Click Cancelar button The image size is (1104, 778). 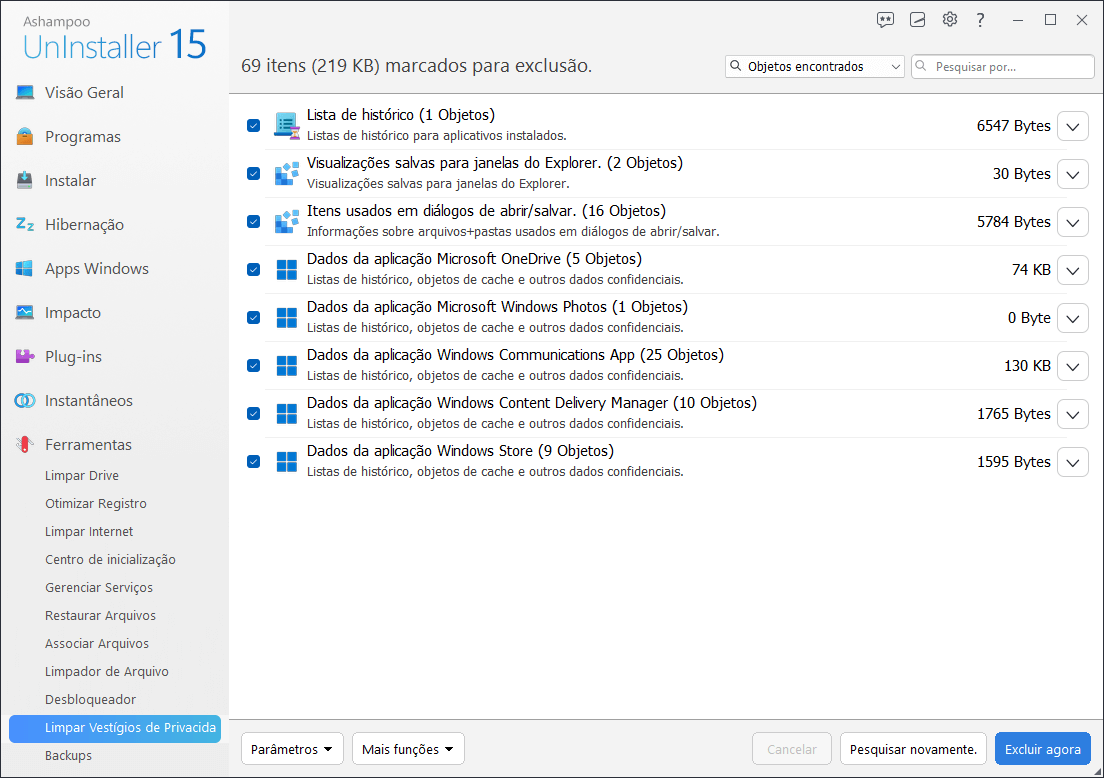click(x=792, y=749)
